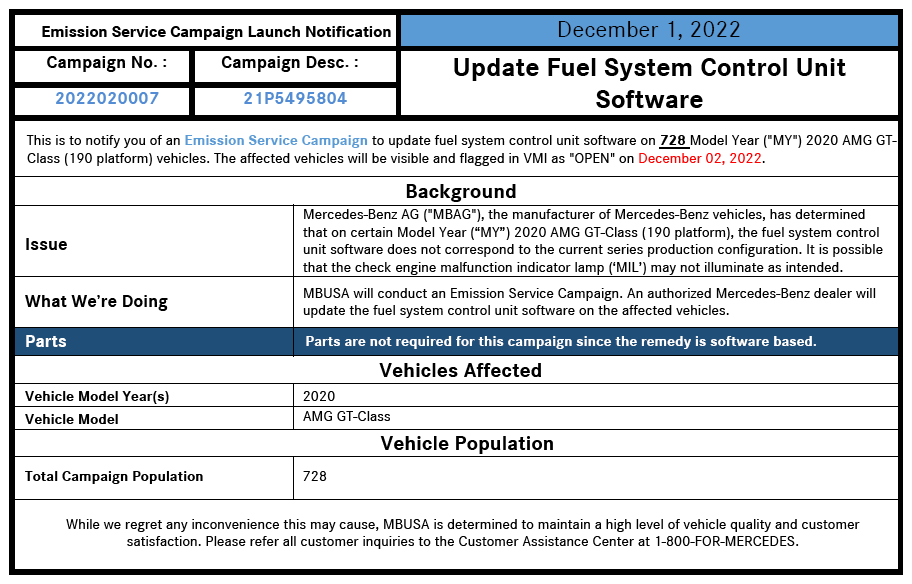Click the 'Update Fuel System Control Unit Software' title

click(x=649, y=83)
